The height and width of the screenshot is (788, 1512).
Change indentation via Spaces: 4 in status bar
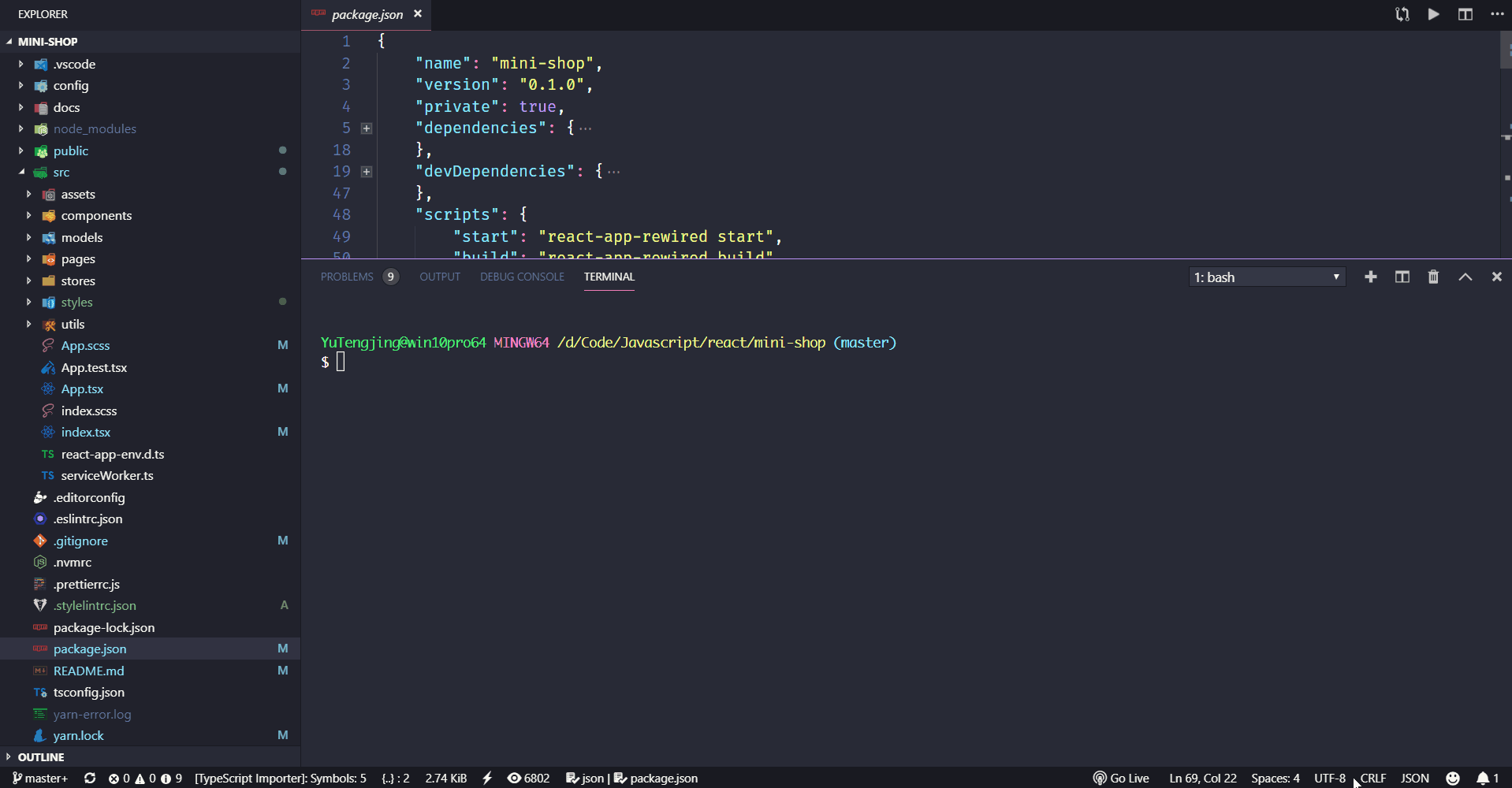click(x=1274, y=778)
